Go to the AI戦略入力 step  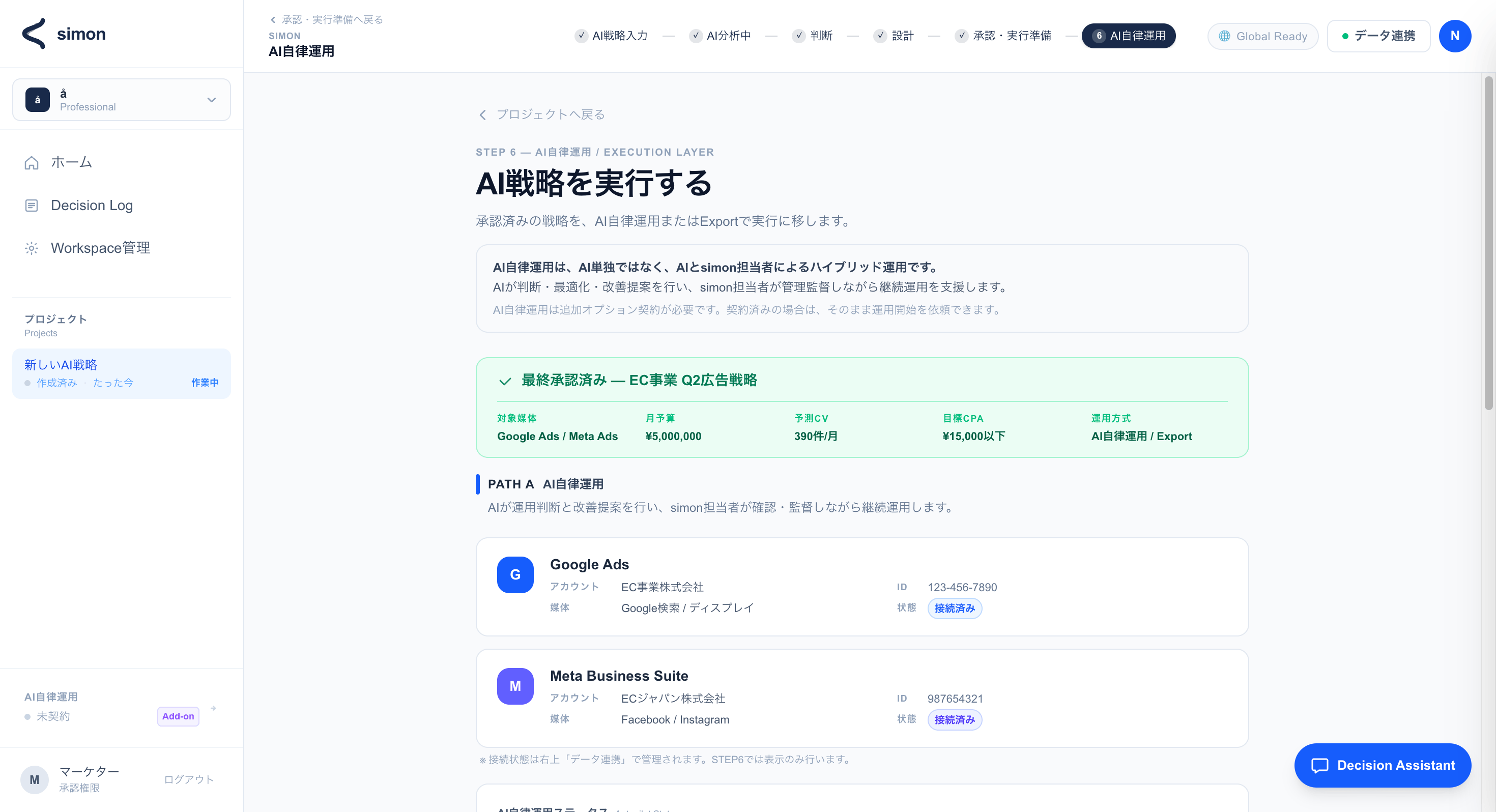coord(611,36)
